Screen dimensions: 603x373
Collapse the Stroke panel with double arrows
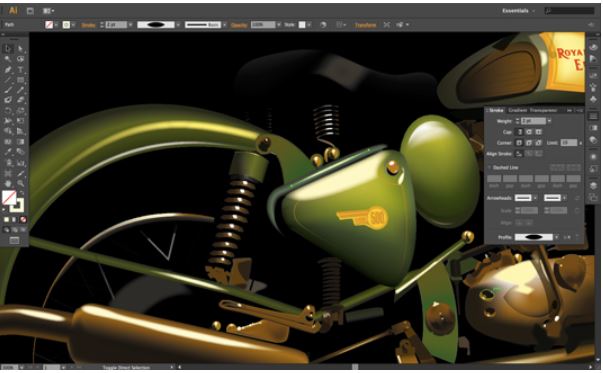click(569, 110)
